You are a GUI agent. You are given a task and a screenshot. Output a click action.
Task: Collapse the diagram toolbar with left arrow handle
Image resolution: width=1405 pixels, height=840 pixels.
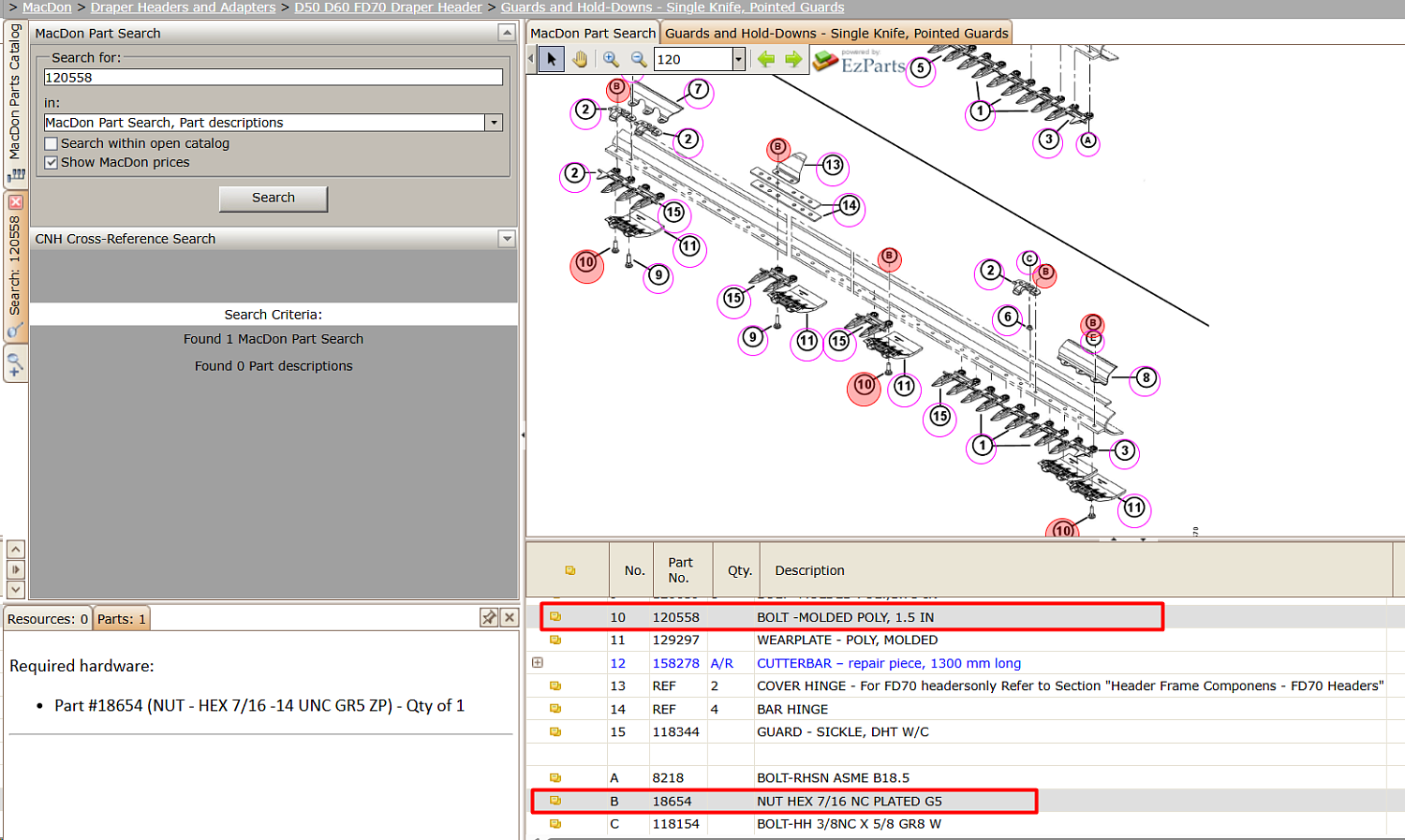pos(531,59)
